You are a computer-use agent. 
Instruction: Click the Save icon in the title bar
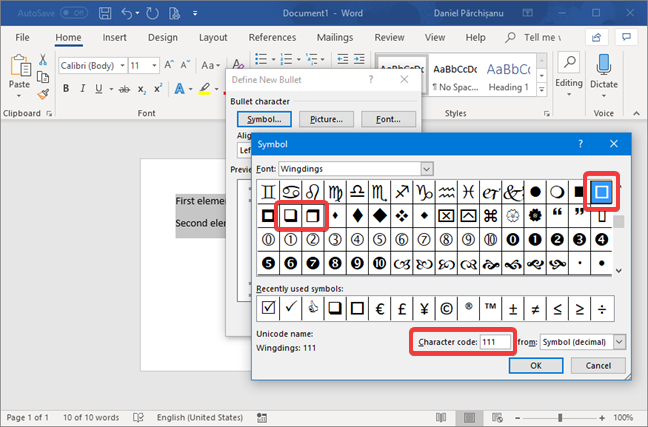pyautogui.click(x=105, y=13)
